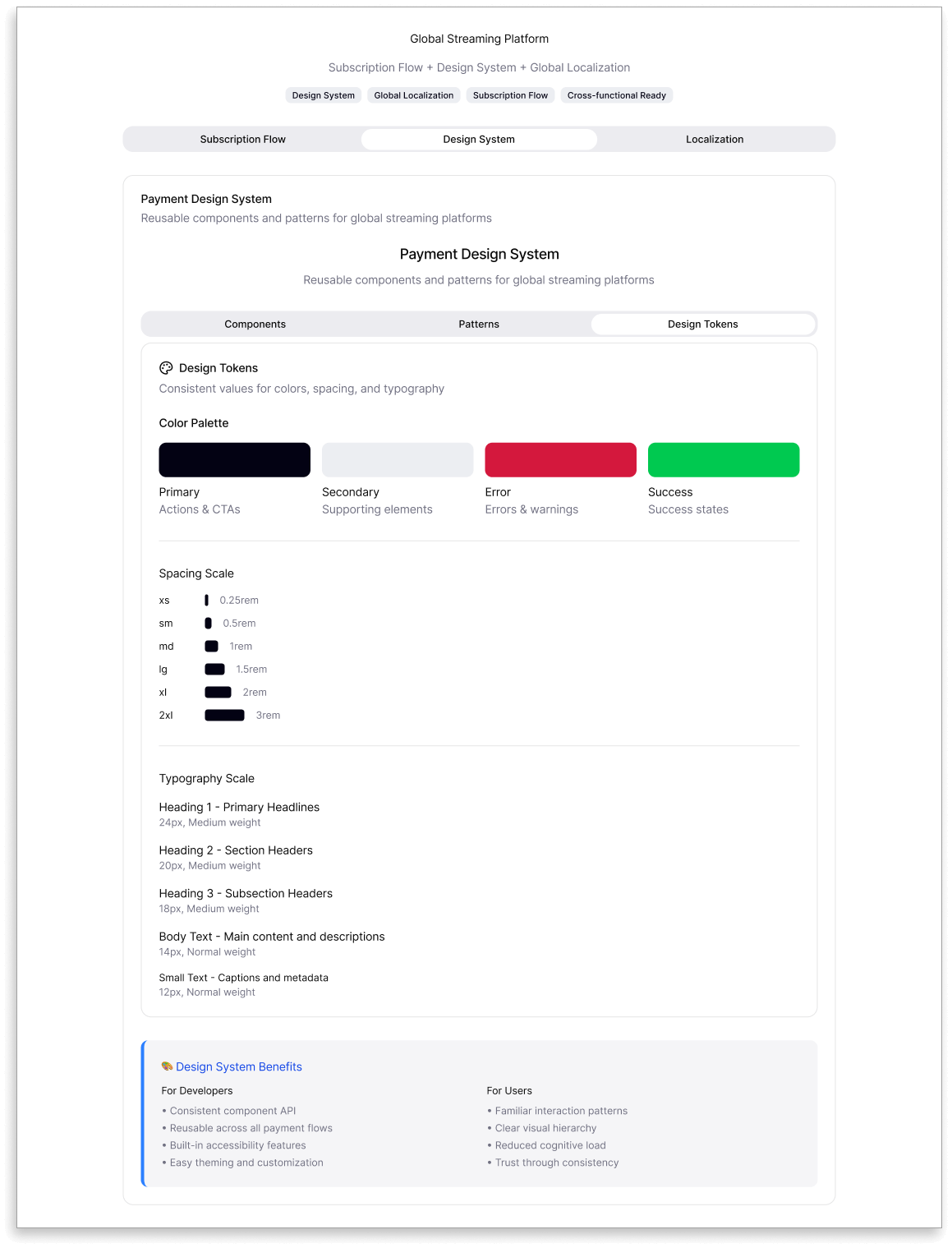Select the Error color swatch
952x1248 pixels.
560,459
